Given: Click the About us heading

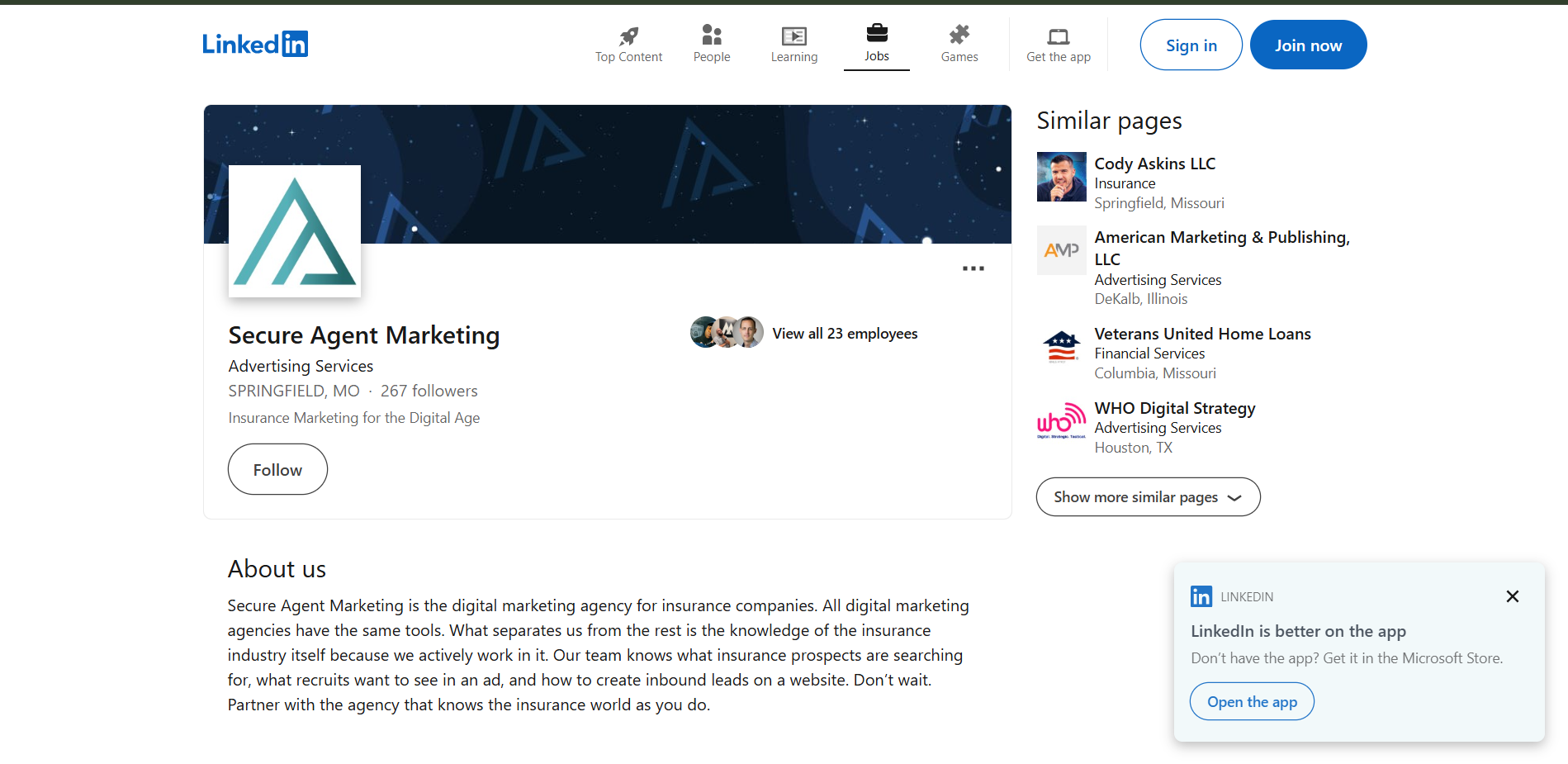Looking at the screenshot, I should [x=277, y=569].
